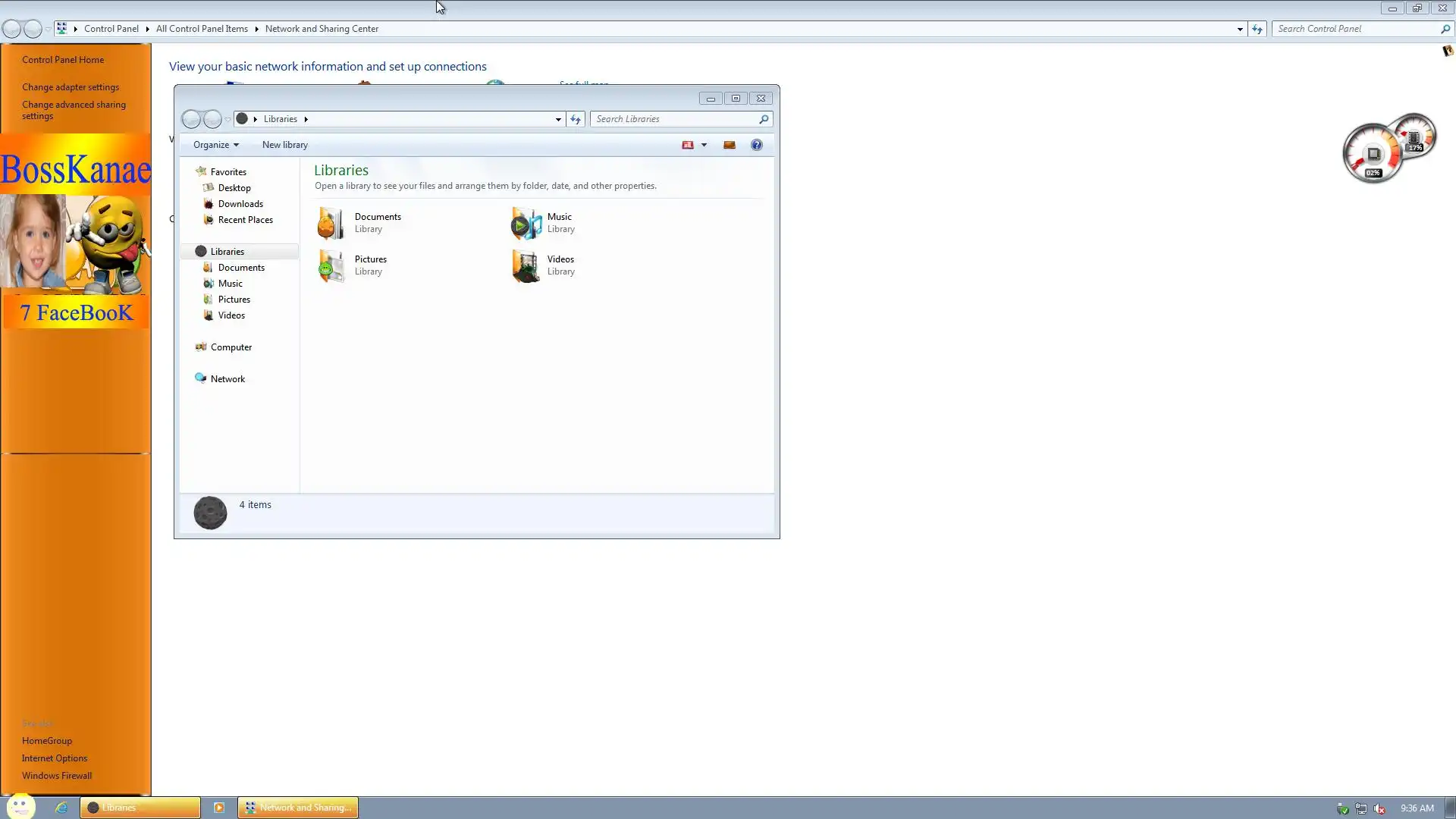Toggle the preview pane icon
Image resolution: width=1456 pixels, height=819 pixels.
click(x=729, y=145)
